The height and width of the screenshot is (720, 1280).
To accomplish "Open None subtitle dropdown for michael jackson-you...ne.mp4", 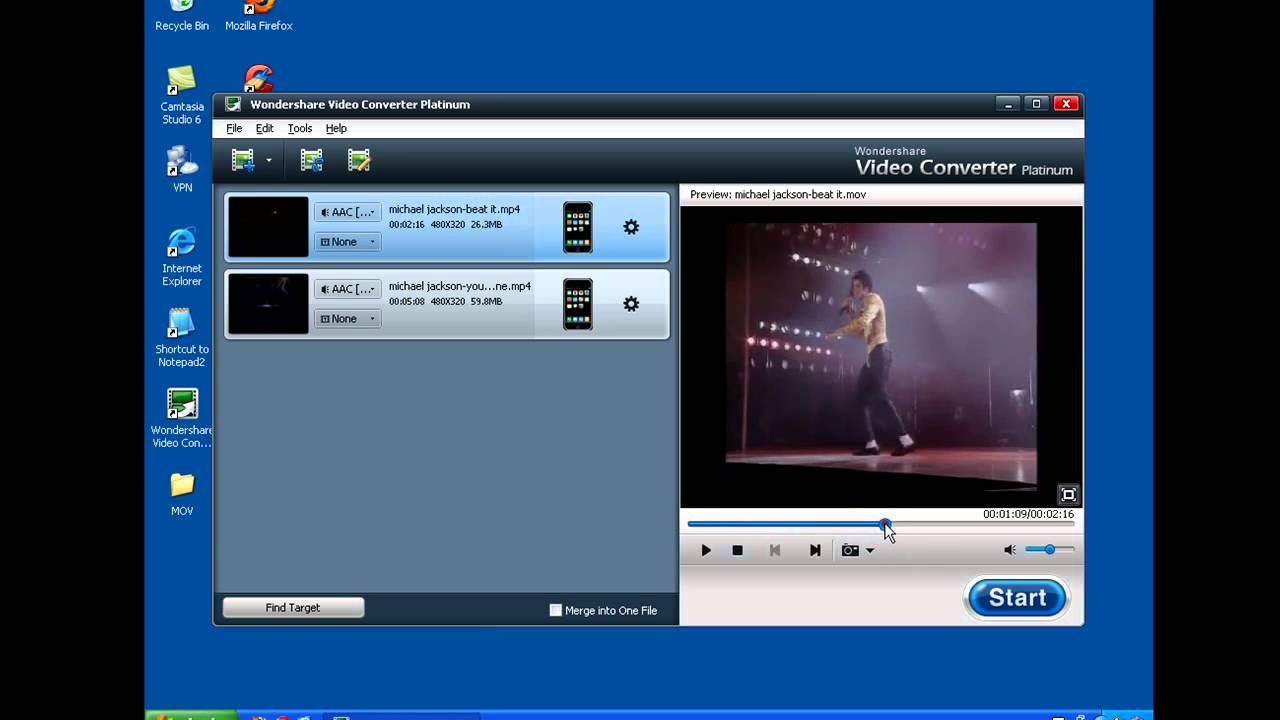I will pyautogui.click(x=348, y=319).
